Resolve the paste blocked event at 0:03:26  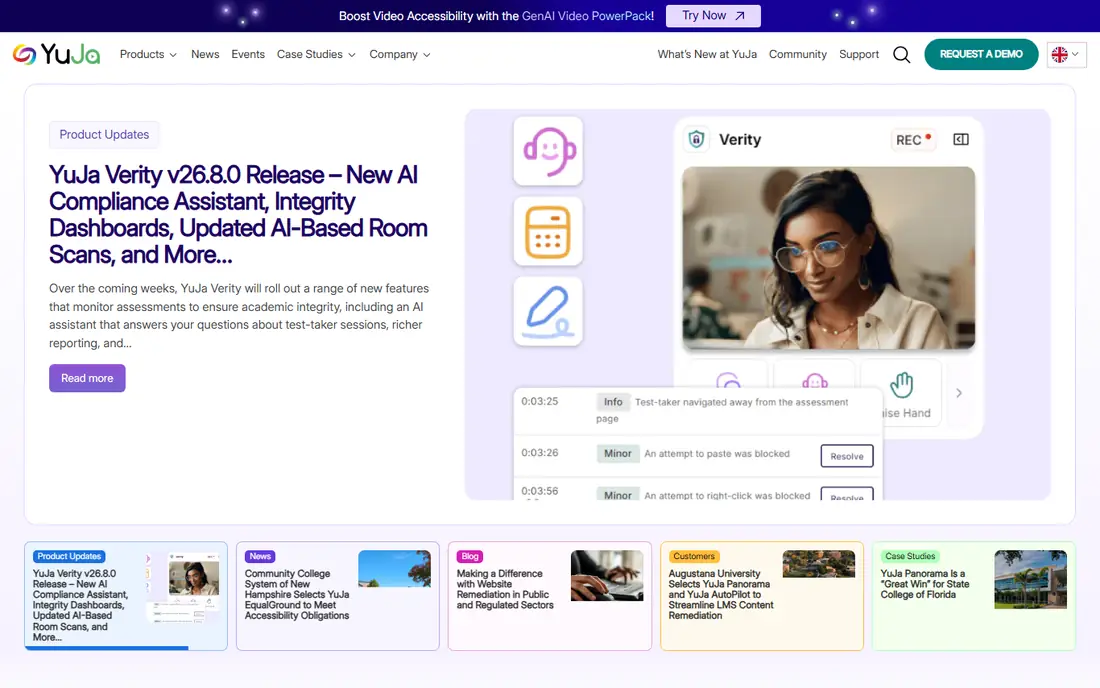847,456
